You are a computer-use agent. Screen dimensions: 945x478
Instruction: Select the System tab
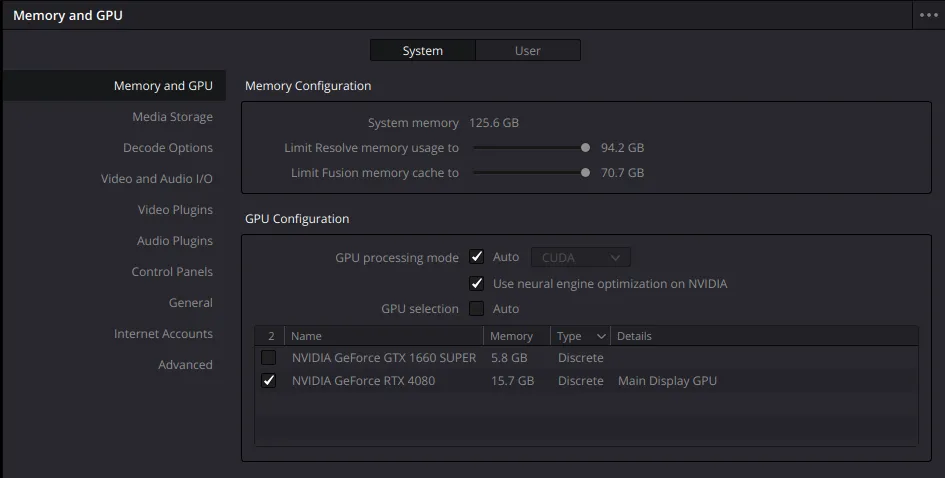pos(422,51)
